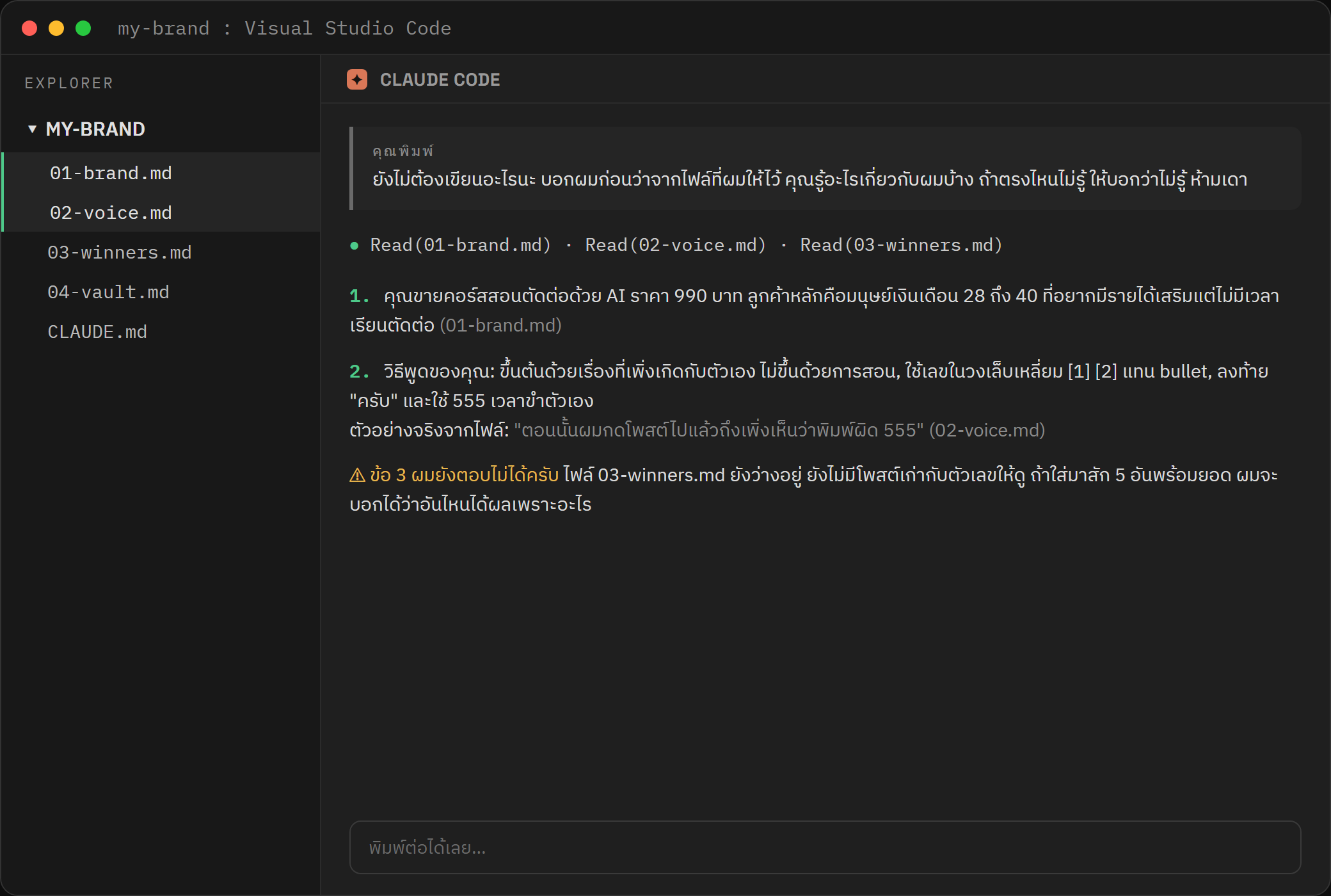Click the window title my-brand : Visual Studio Code
Image resolution: width=1331 pixels, height=896 pixels.
pyautogui.click(x=284, y=28)
